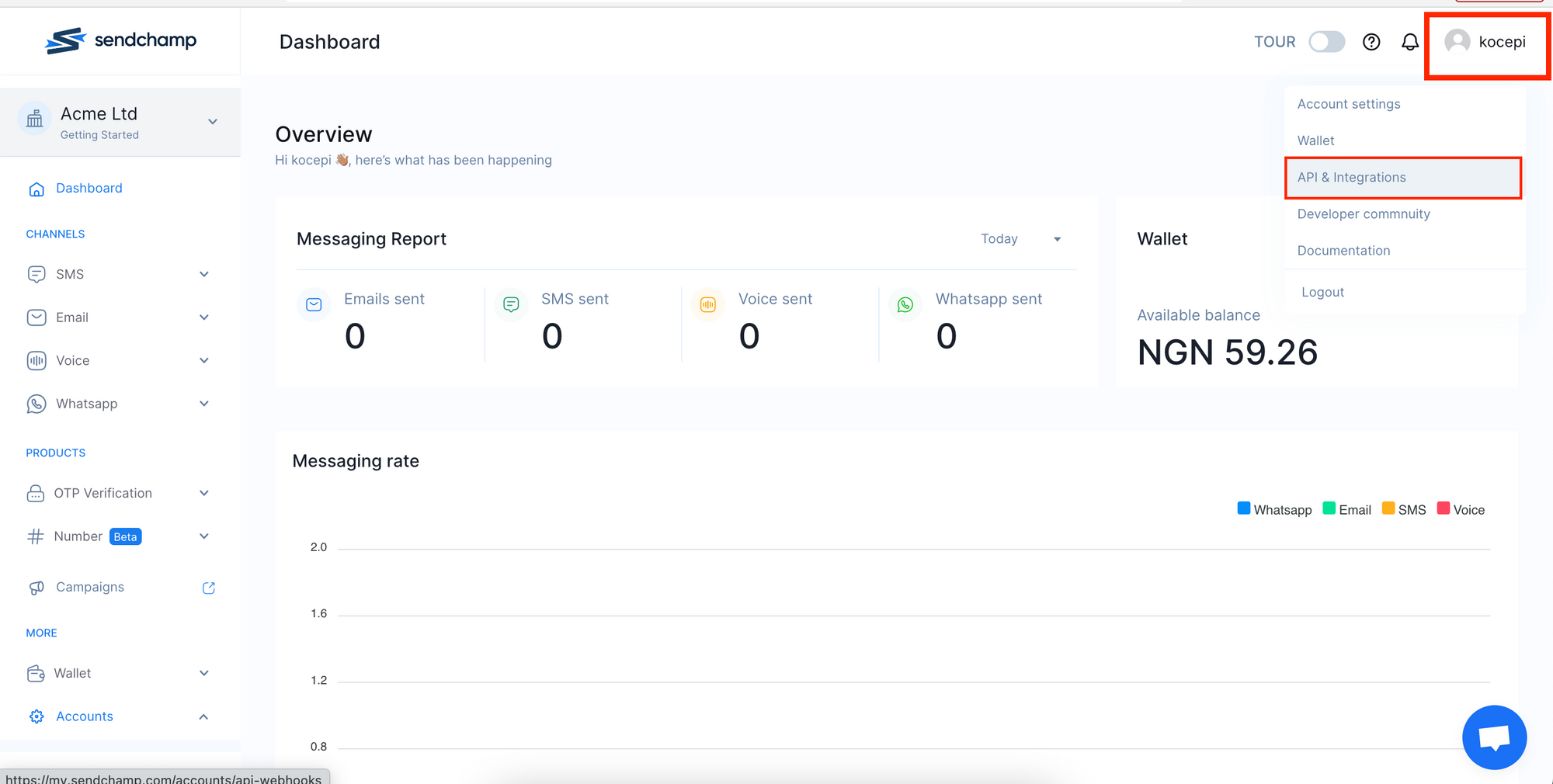
Task: Select the Email channel icon
Action: tap(36, 317)
